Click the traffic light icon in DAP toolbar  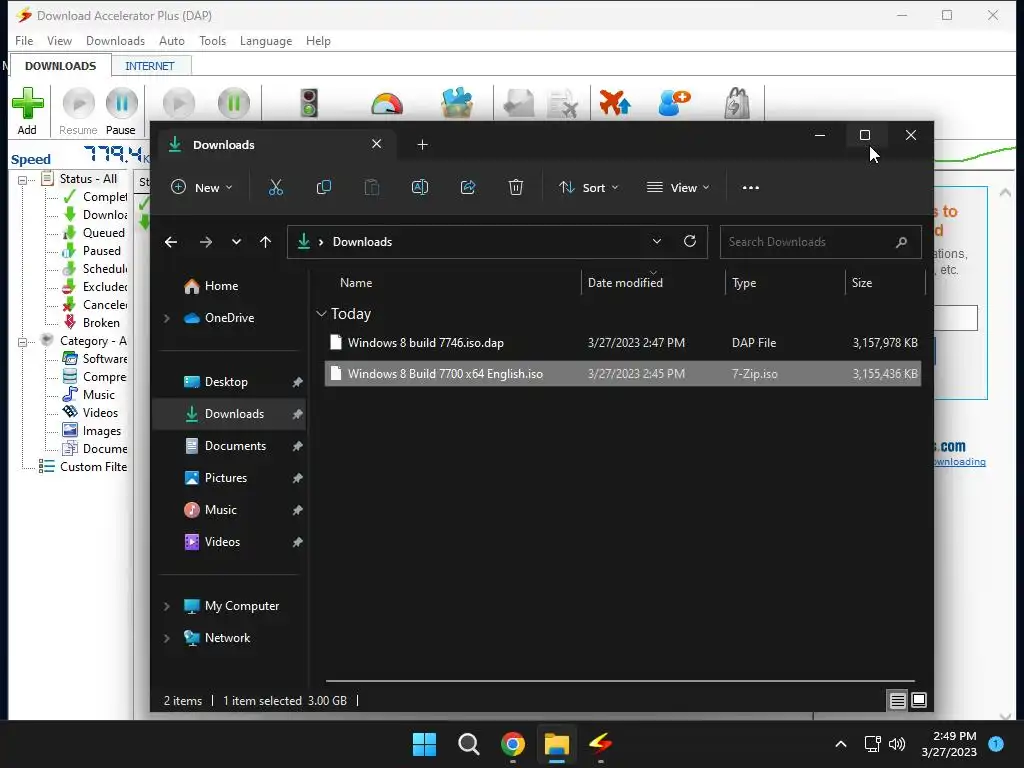[x=309, y=103]
